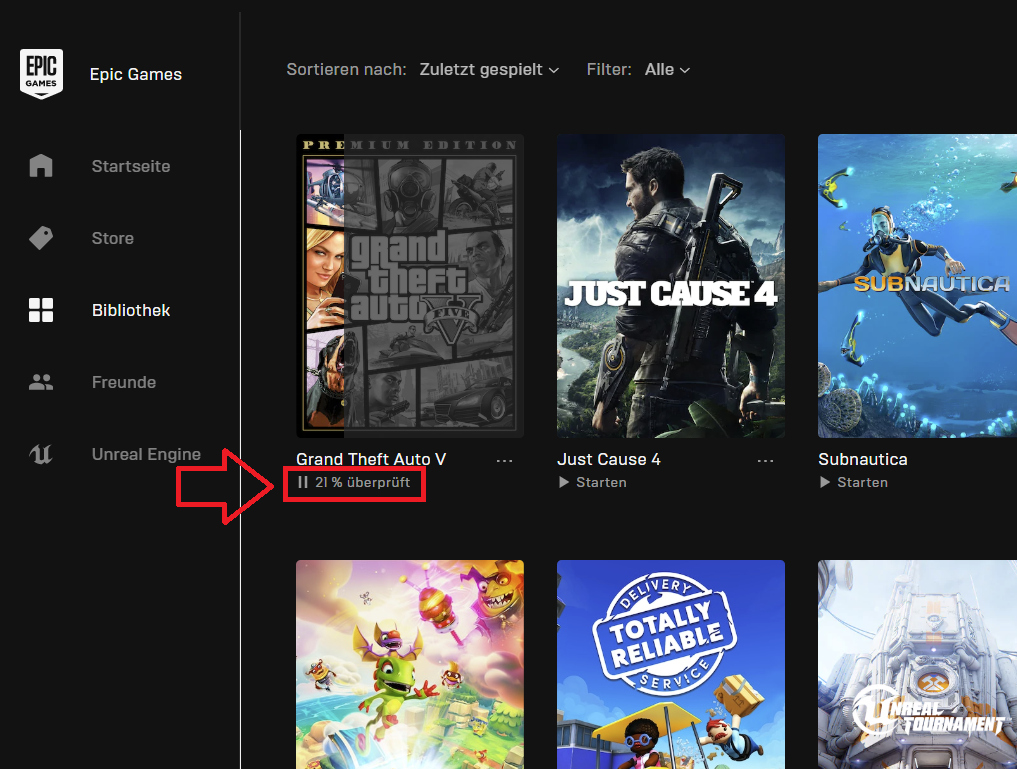Expand the sort dropdown chevron arrow
This screenshot has width=1017, height=769.
point(554,70)
